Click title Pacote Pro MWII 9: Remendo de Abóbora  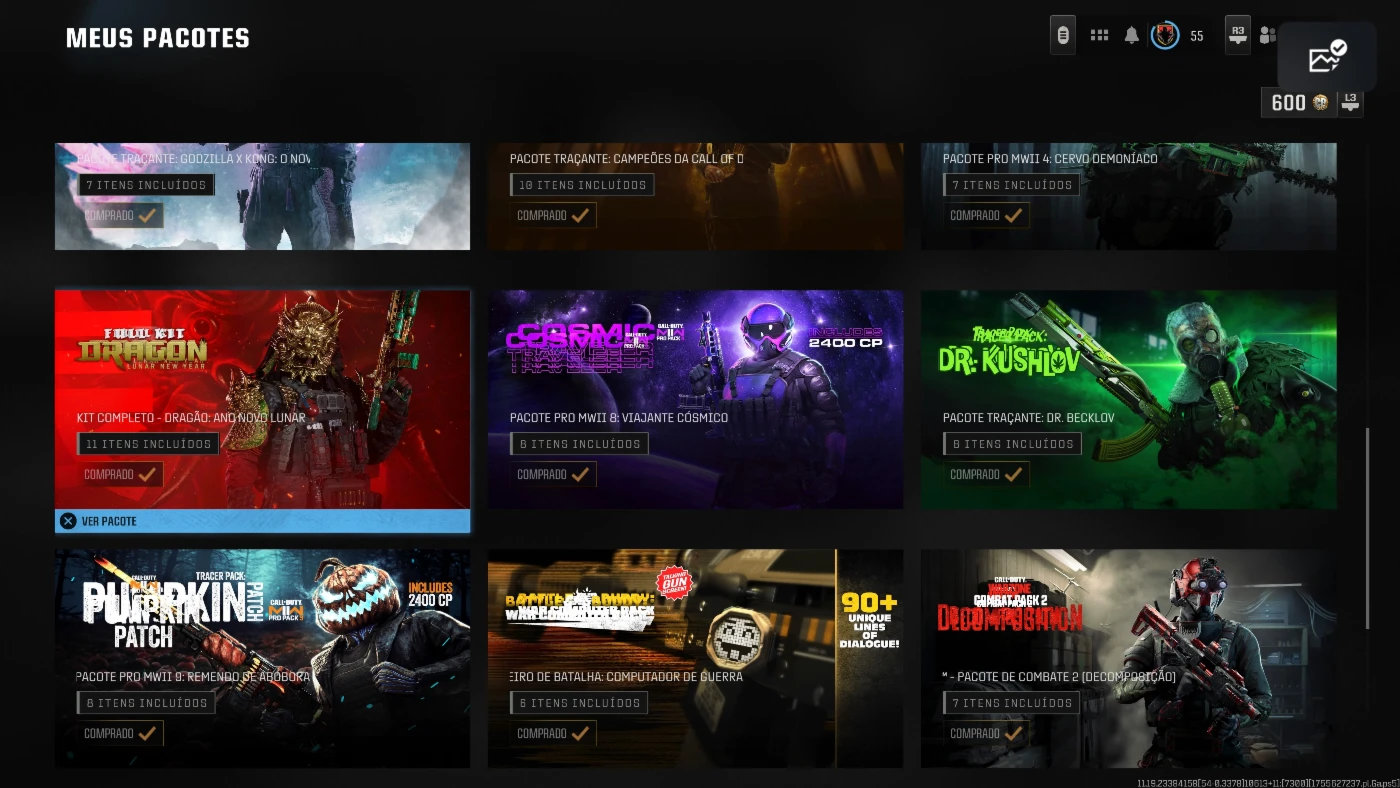pos(193,677)
